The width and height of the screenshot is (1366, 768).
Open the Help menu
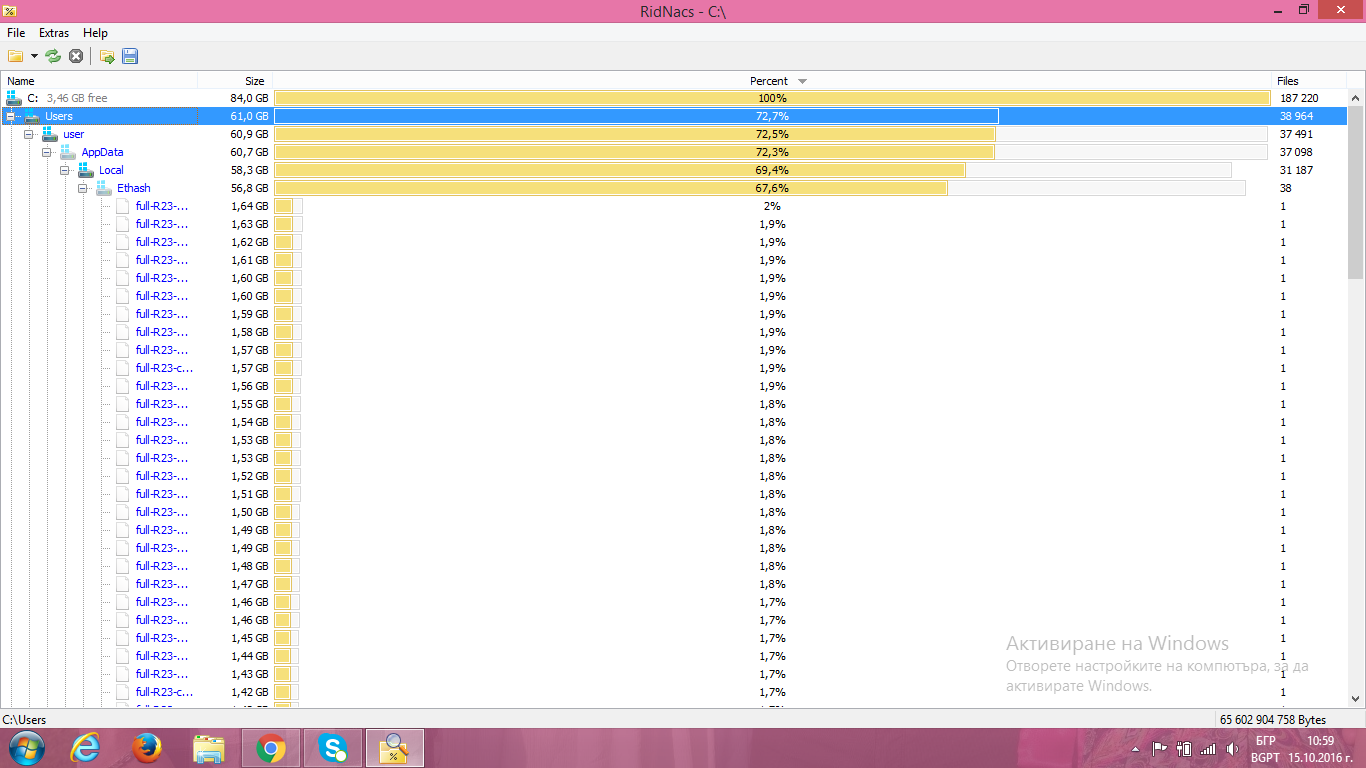tap(95, 33)
